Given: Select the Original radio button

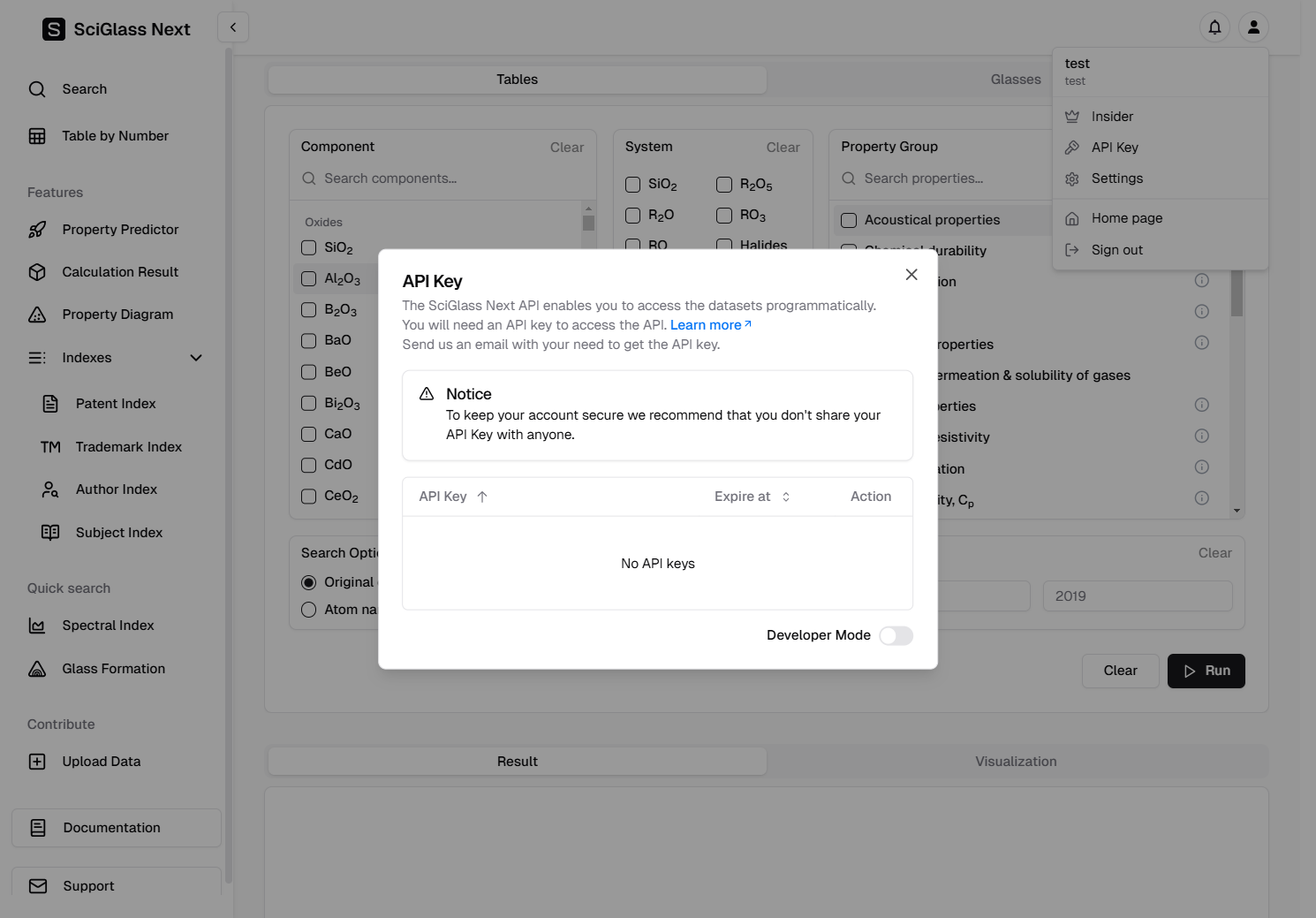Looking at the screenshot, I should click(309, 582).
